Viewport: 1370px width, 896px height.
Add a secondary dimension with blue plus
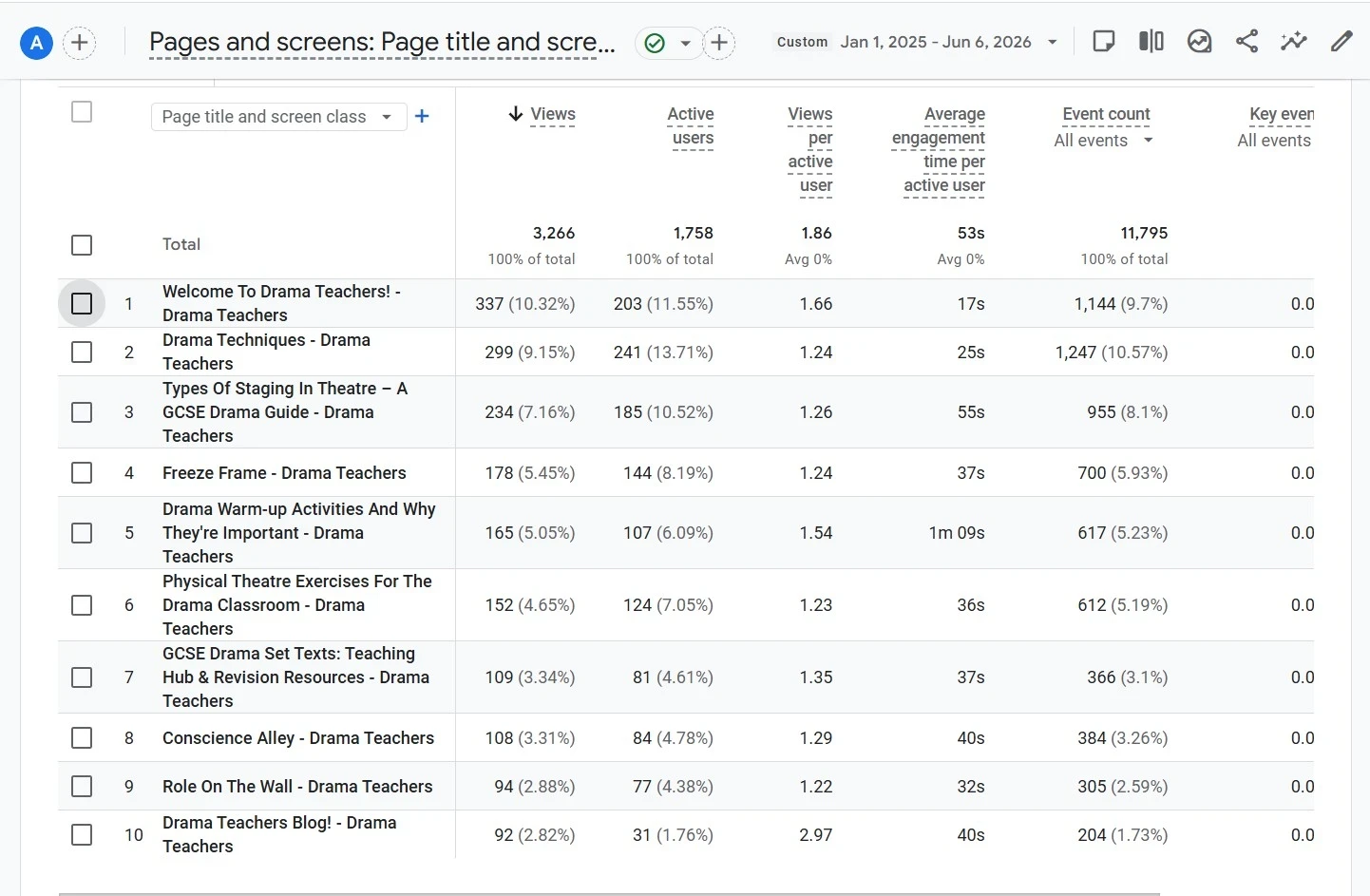(422, 116)
